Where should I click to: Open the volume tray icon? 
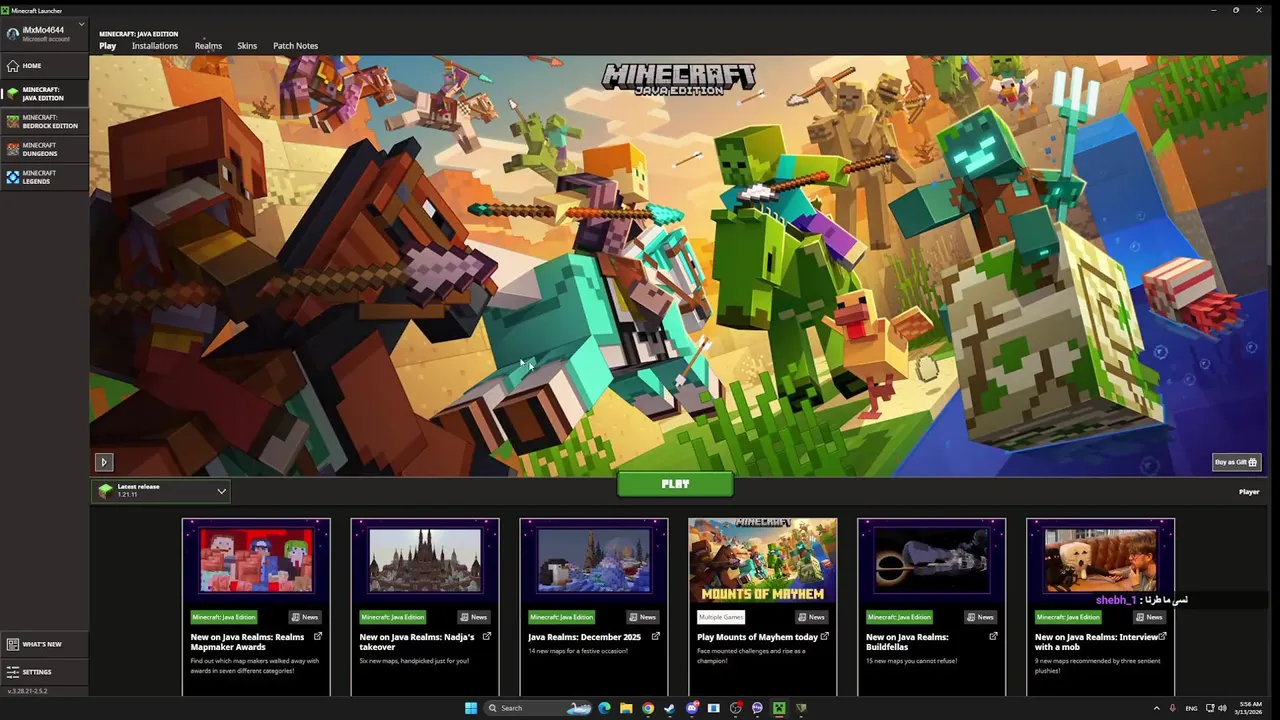coord(1222,708)
